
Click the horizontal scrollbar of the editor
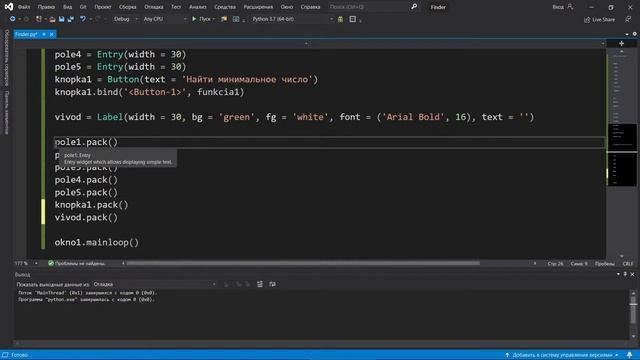[303, 264]
